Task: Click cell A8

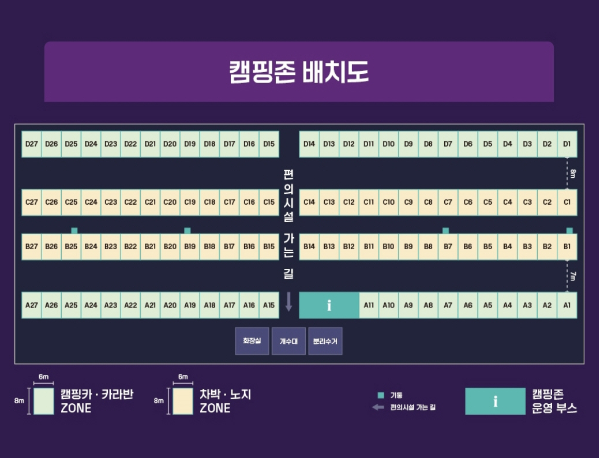Action: click(x=428, y=305)
